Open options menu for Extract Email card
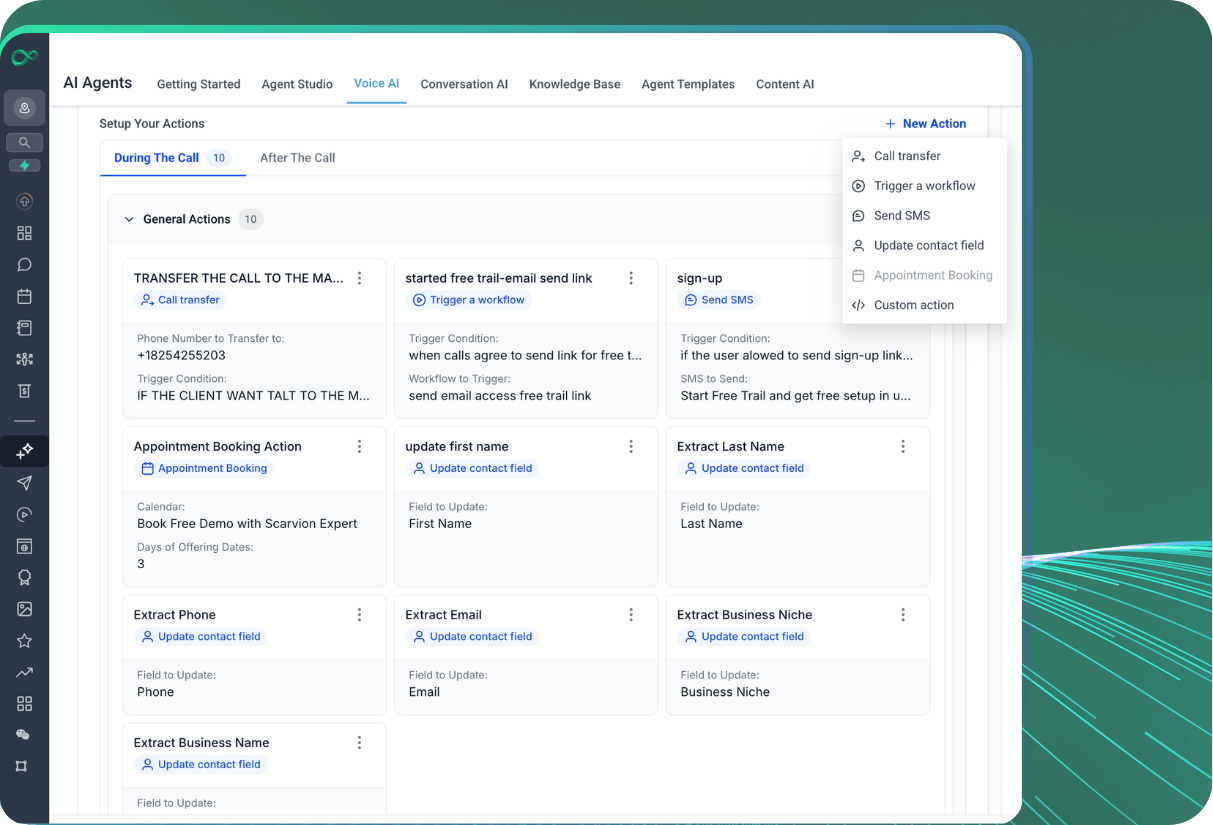 click(631, 615)
